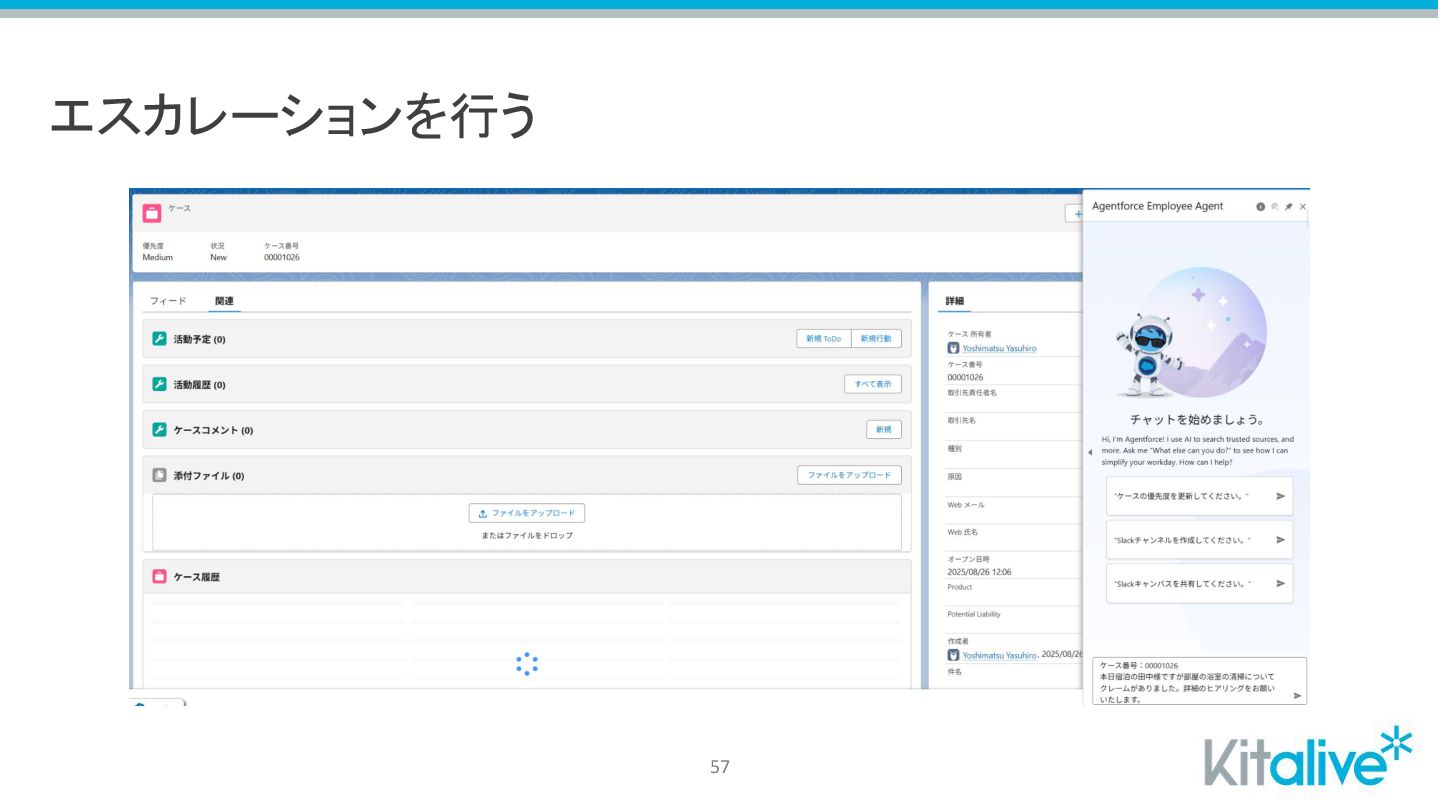Click the Web メール field label

[966, 504]
